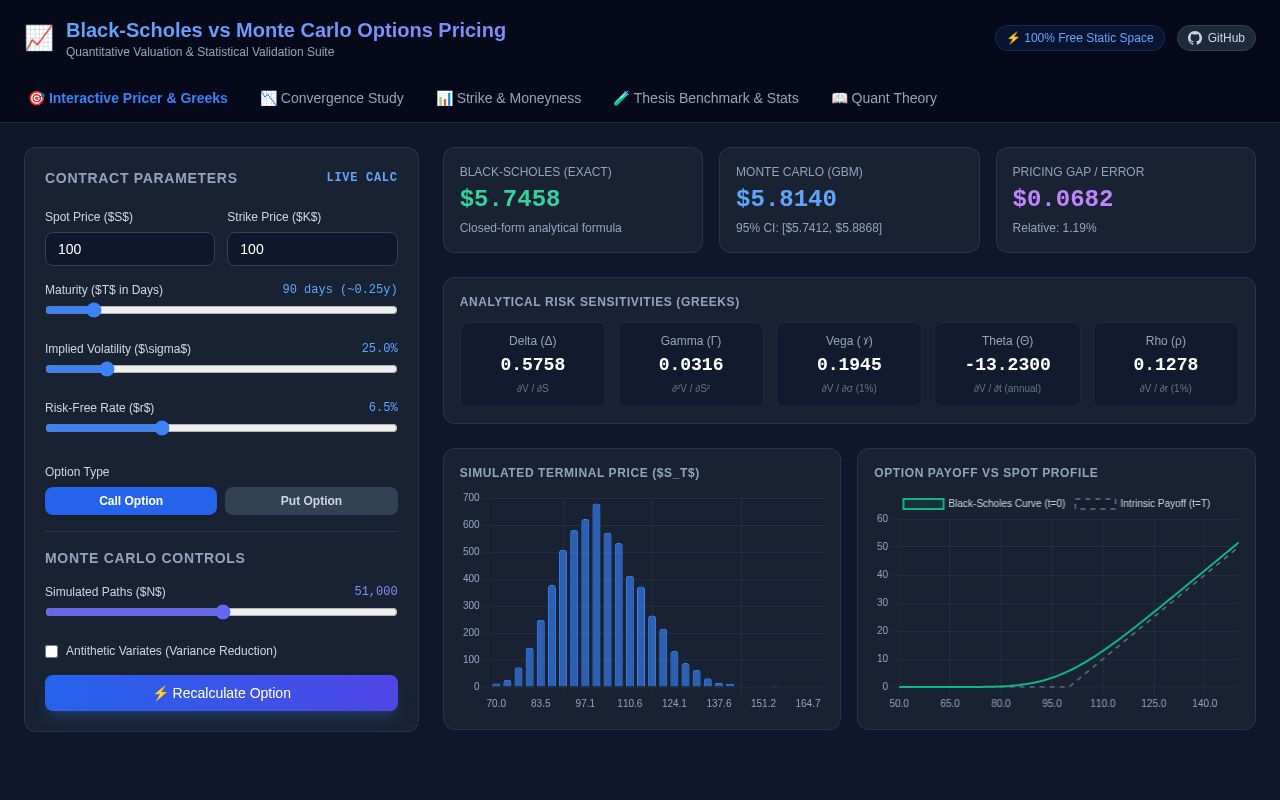Click the Maturity days slider
This screenshot has width=1280, height=800.
click(x=221, y=310)
